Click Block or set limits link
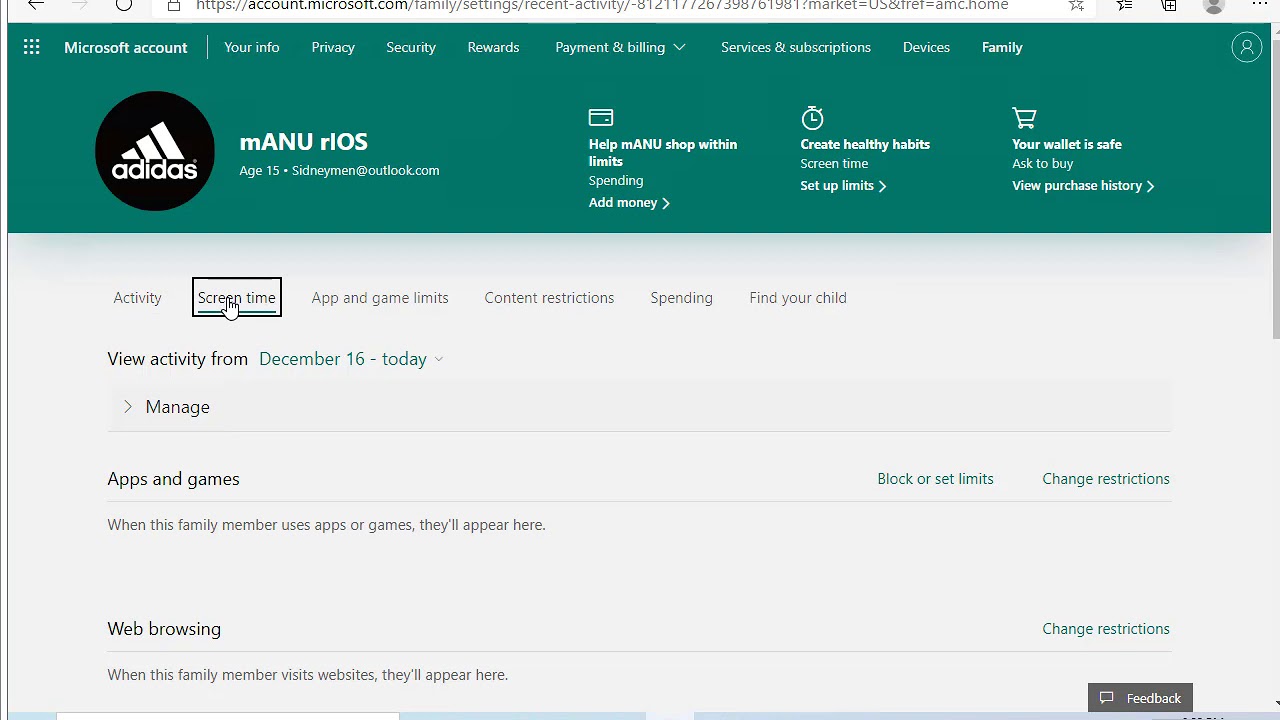1280x720 pixels. pyautogui.click(x=935, y=479)
